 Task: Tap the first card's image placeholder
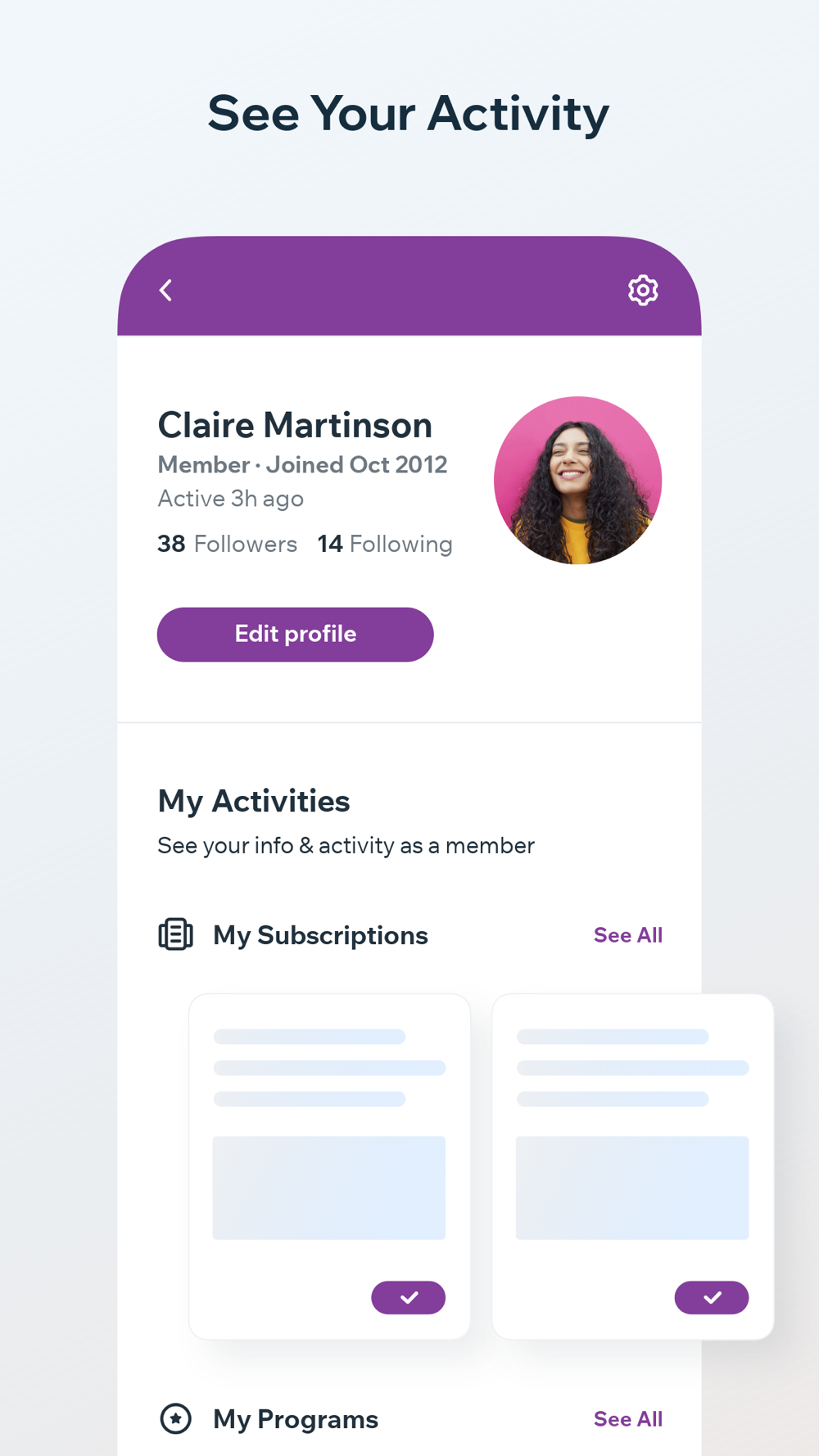click(329, 1187)
